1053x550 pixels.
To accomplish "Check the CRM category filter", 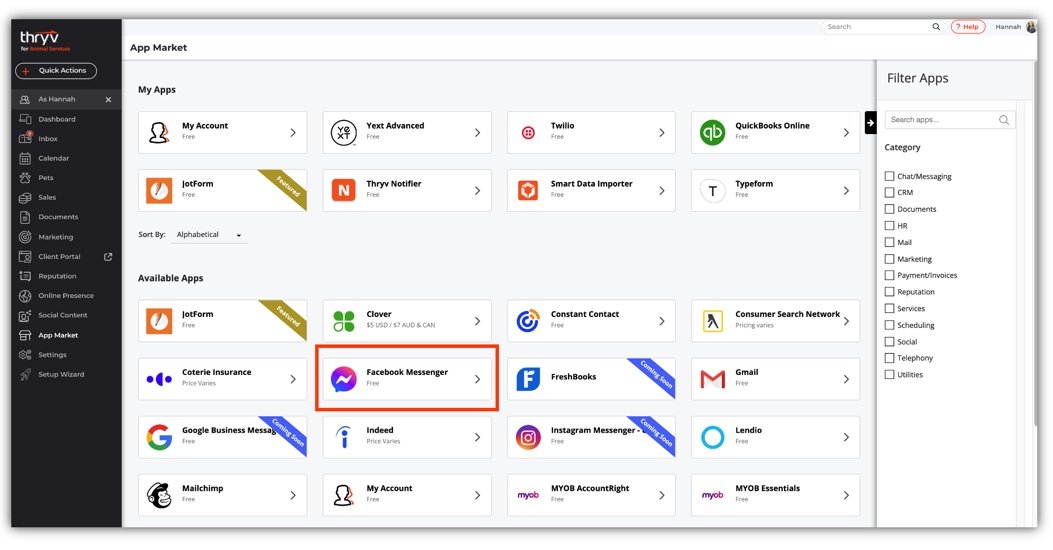I will (x=889, y=192).
